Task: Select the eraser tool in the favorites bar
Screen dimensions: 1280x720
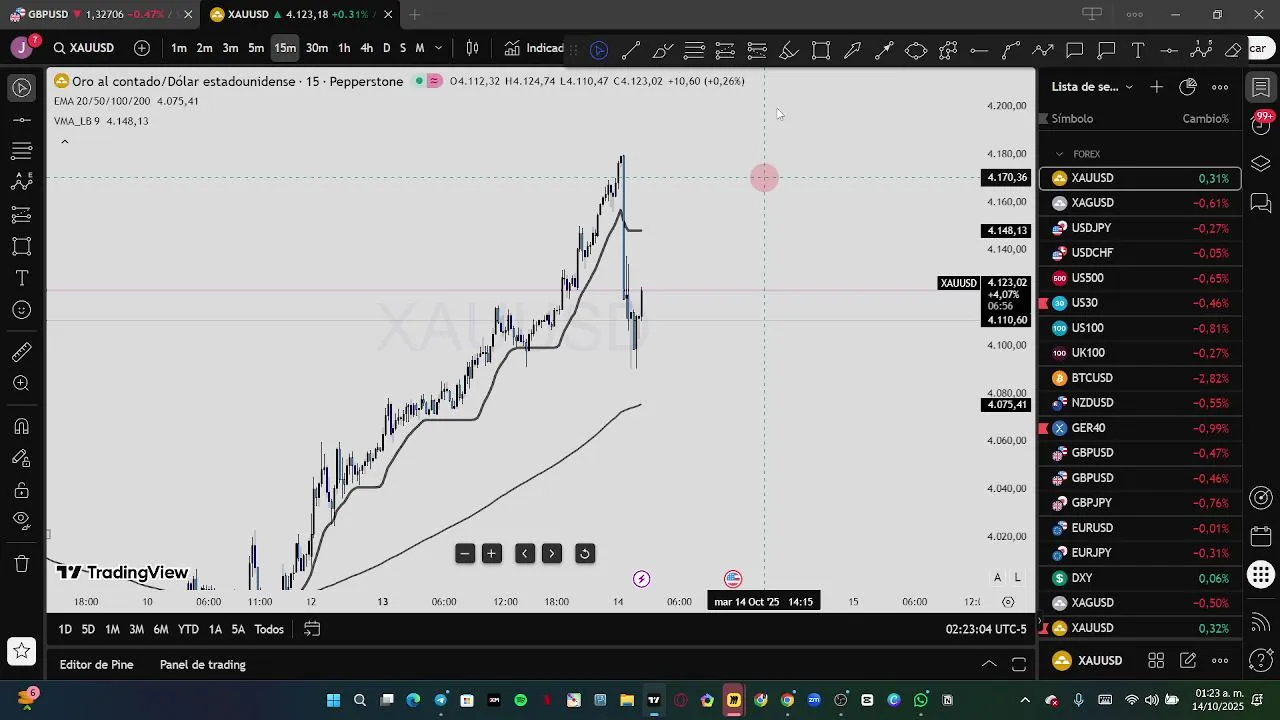Action: pyautogui.click(x=1233, y=50)
